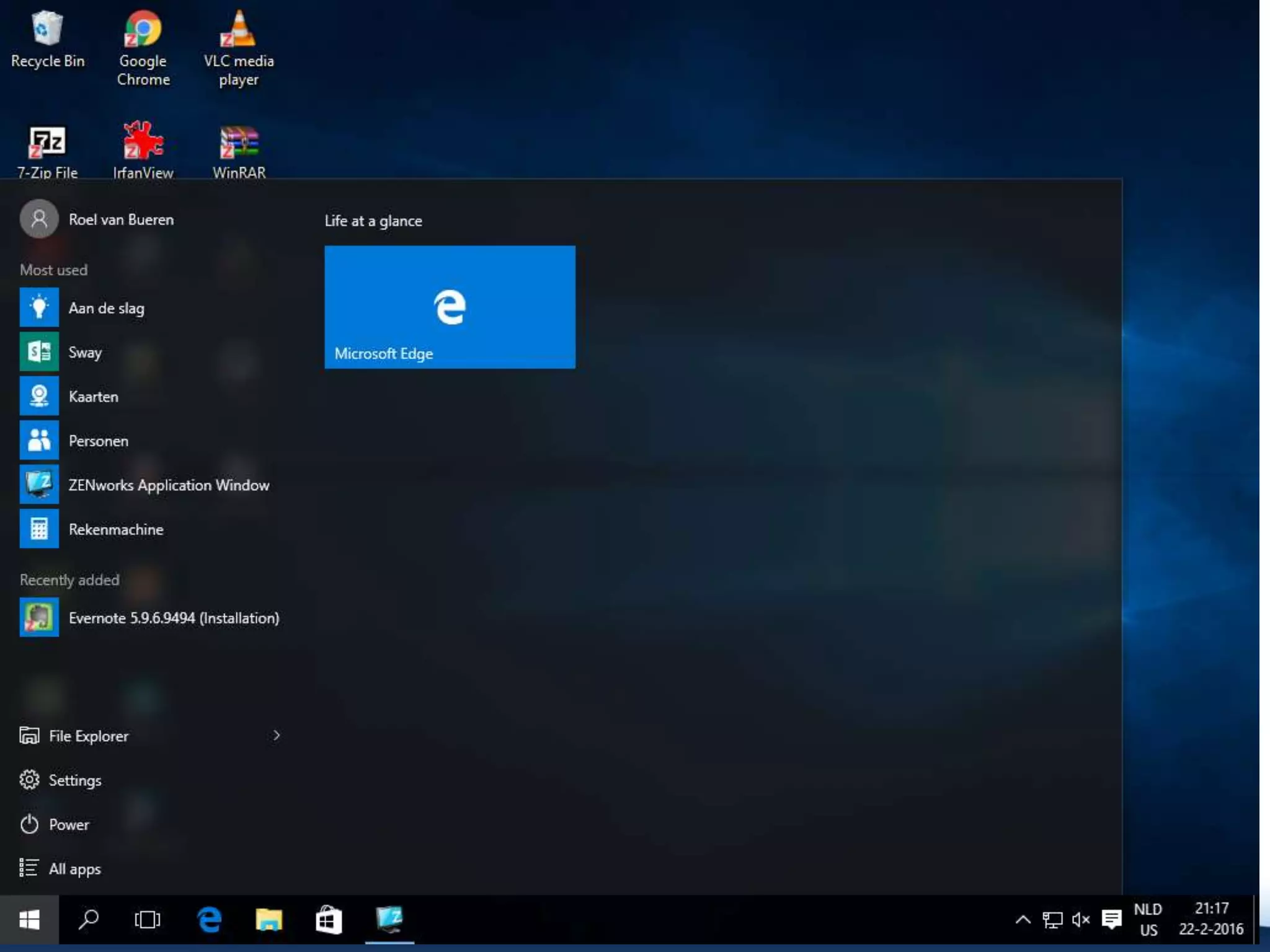Screen dimensions: 1270x952
Task: Open the network status tray icon
Action: 1052,920
